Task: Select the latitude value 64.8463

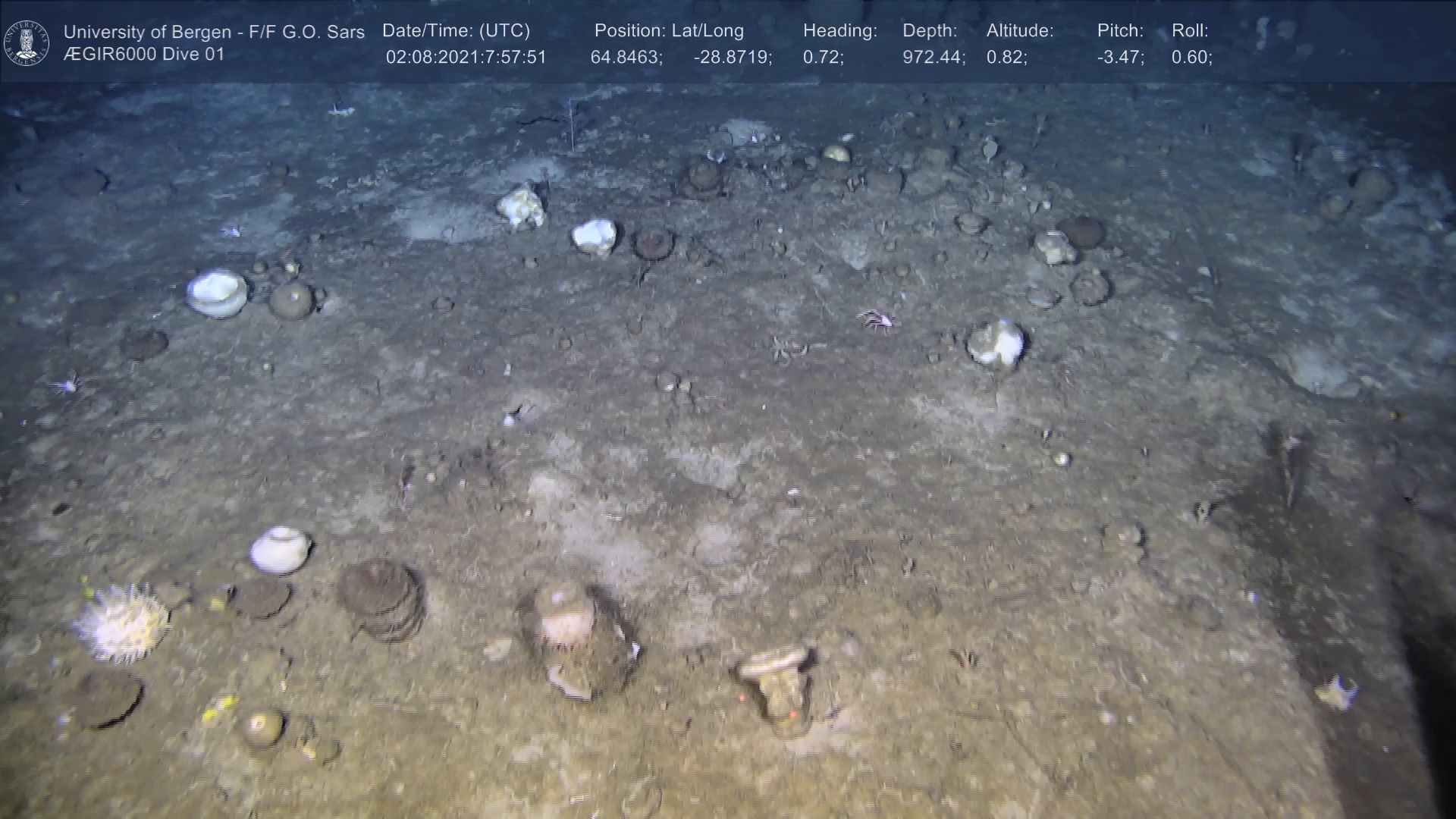Action: pos(626,58)
